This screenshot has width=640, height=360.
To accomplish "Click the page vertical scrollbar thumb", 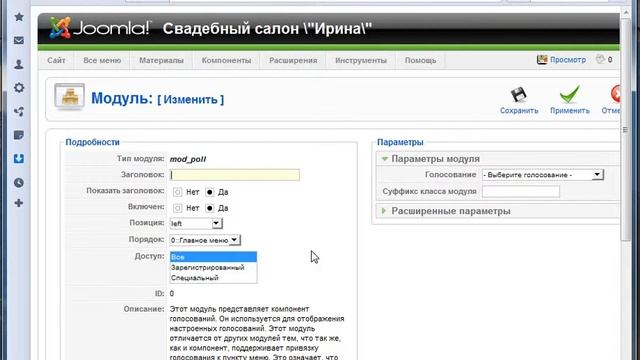I will (626, 131).
